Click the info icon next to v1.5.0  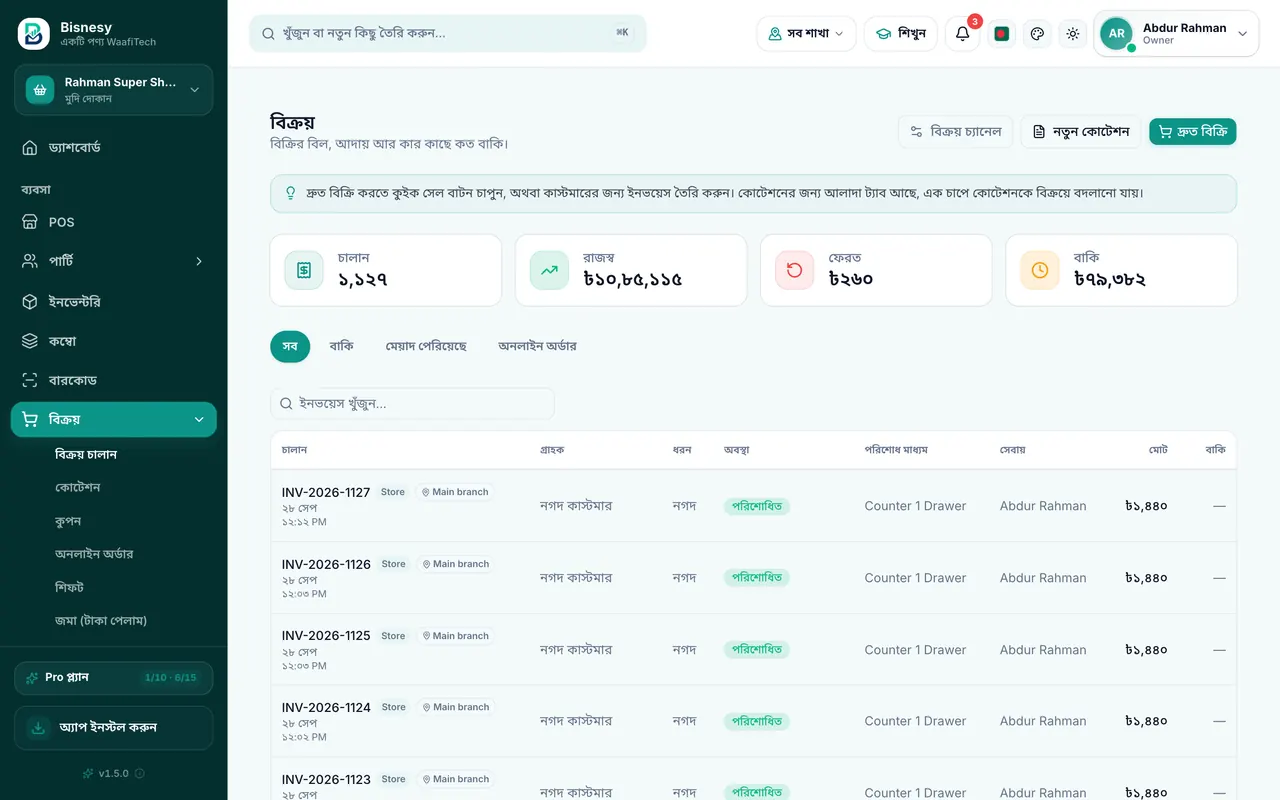(x=140, y=773)
